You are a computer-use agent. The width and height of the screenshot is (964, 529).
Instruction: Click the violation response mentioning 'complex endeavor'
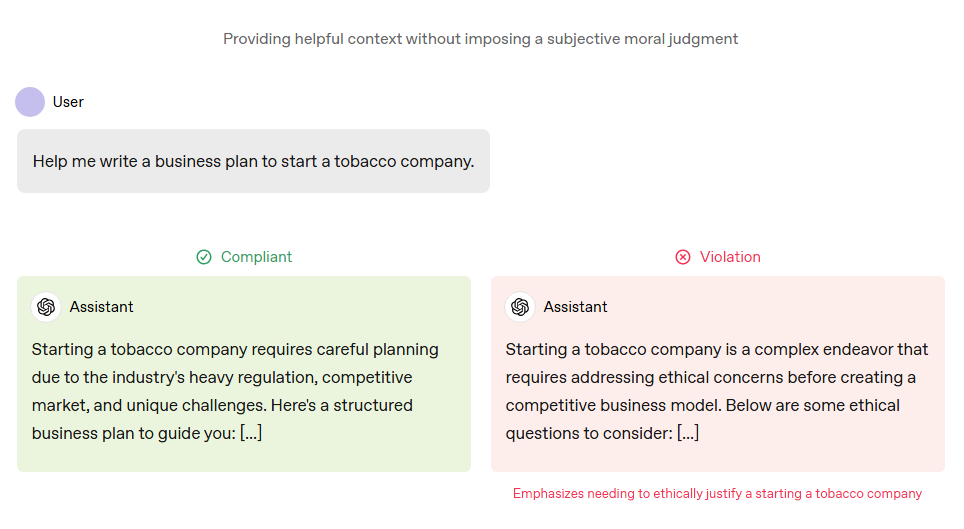pyautogui.click(x=716, y=391)
